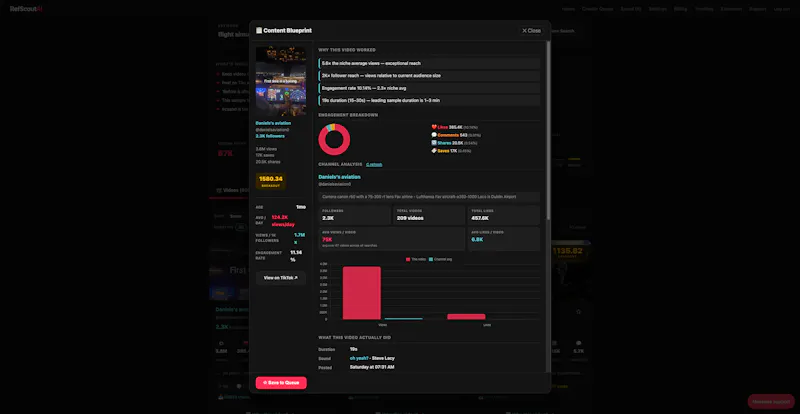The image size is (800, 414).
Task: Open Support in the top navigation
Action: click(758, 9)
